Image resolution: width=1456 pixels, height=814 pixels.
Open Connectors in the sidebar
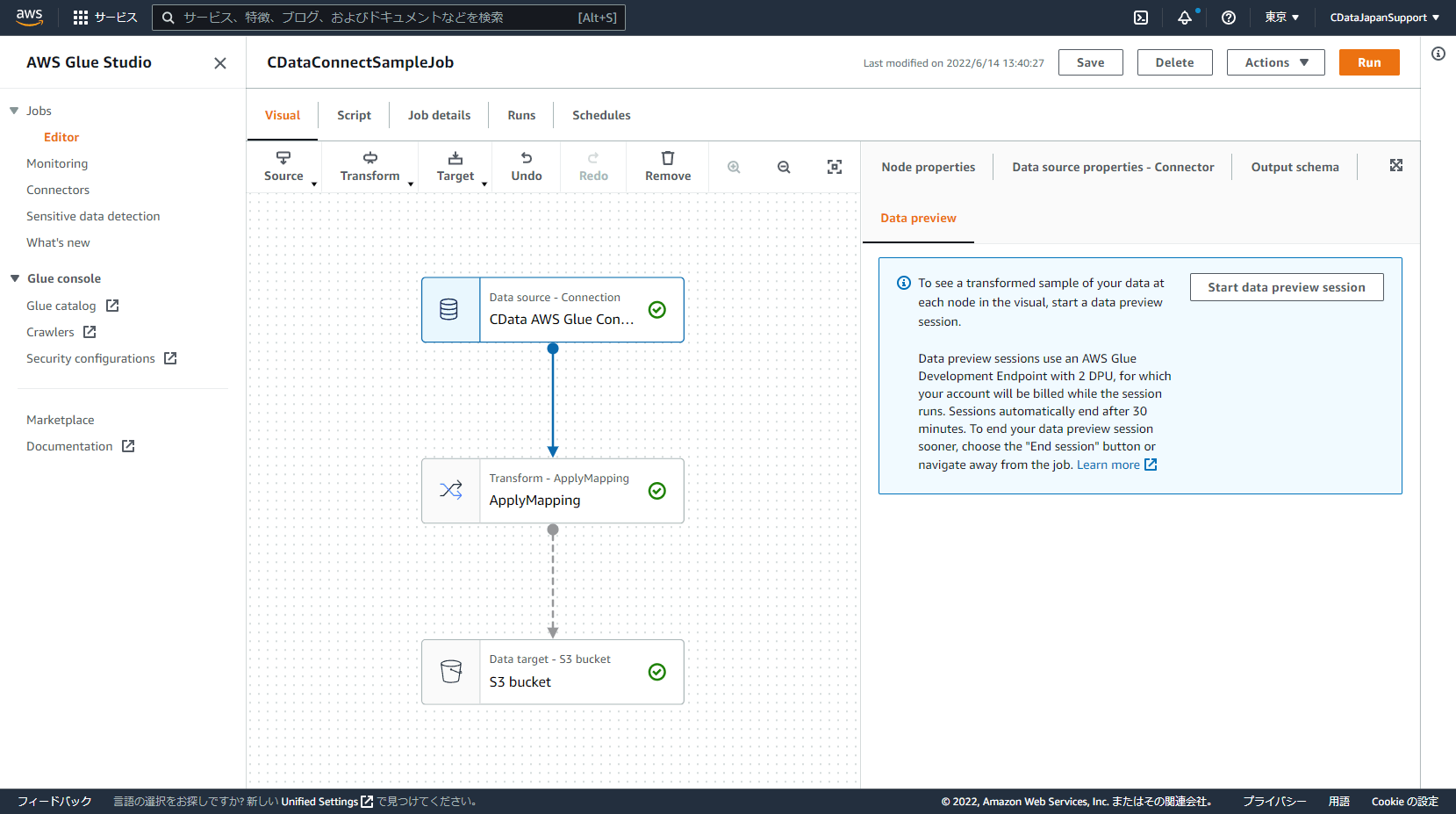58,190
